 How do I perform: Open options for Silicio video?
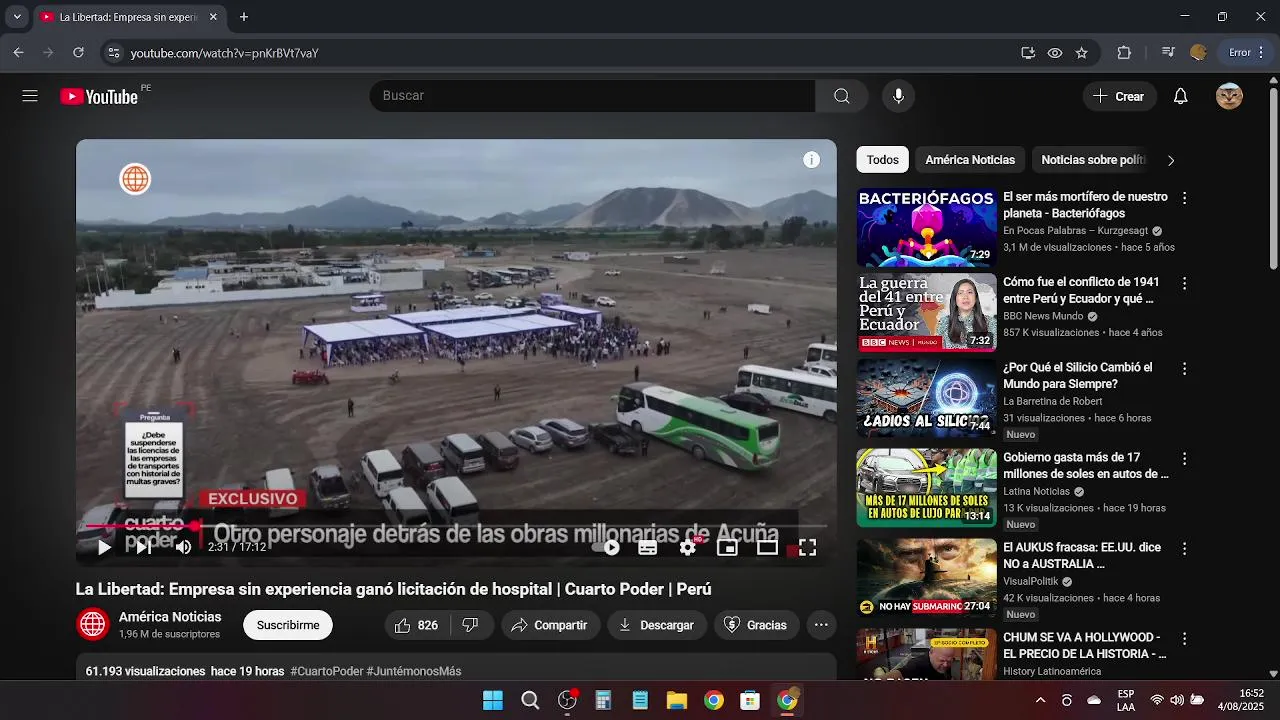[1184, 369]
